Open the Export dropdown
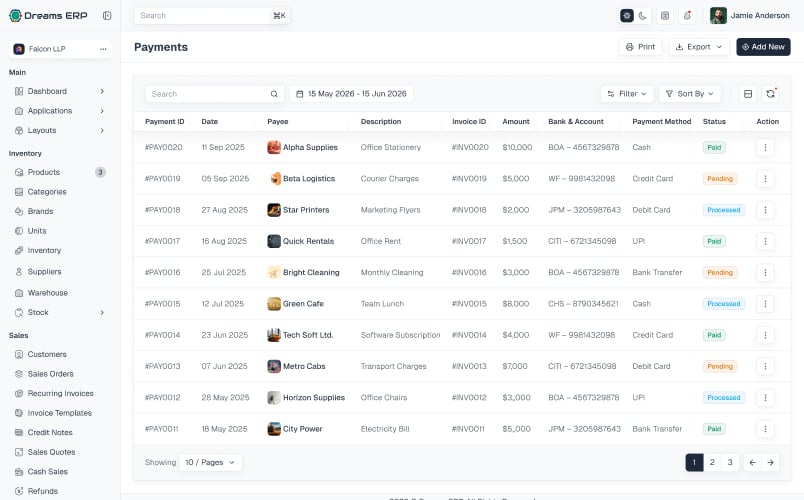Screen dimensions: 804x500 [699, 47]
